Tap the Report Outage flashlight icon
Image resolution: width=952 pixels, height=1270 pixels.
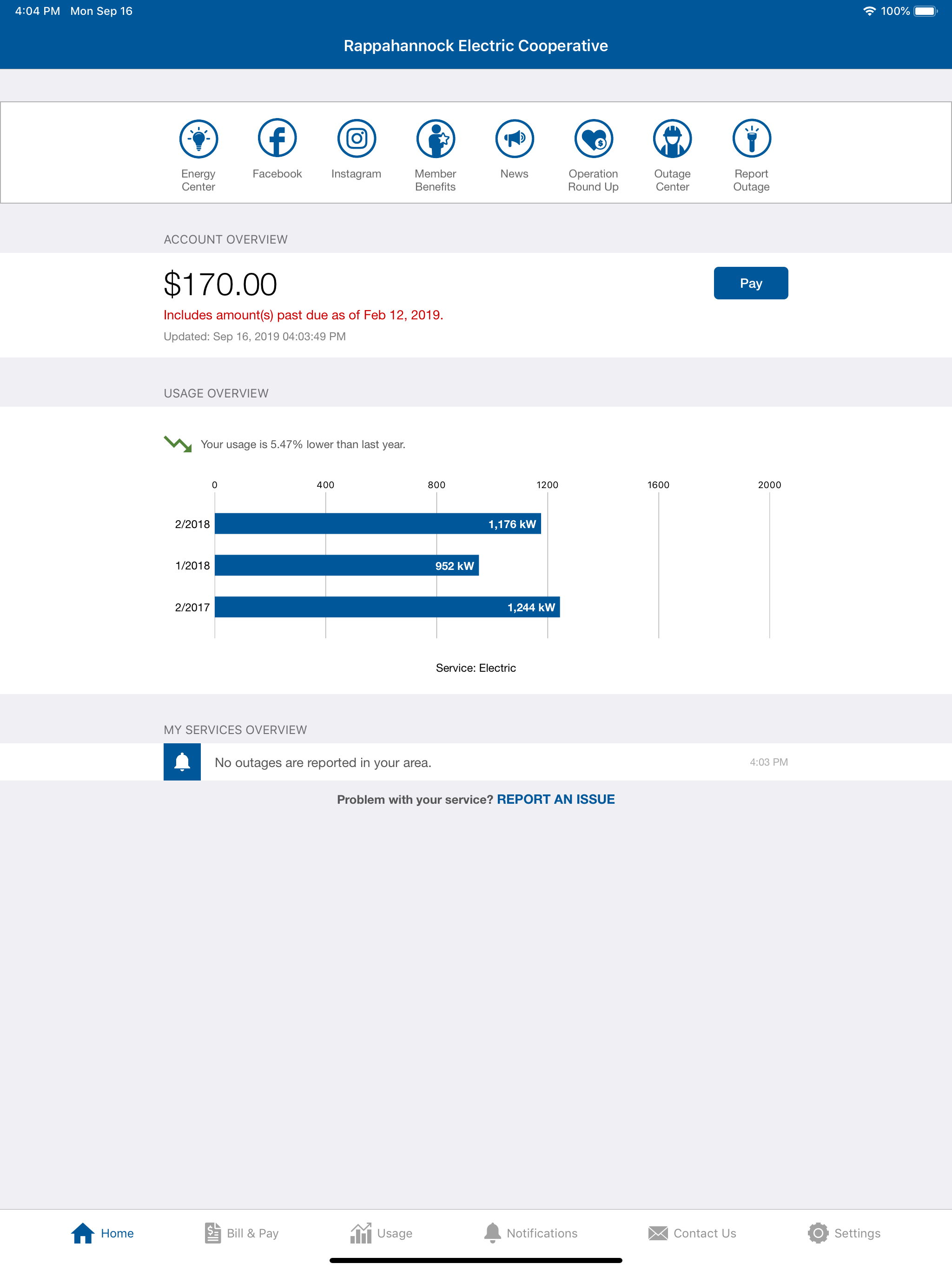pos(751,139)
